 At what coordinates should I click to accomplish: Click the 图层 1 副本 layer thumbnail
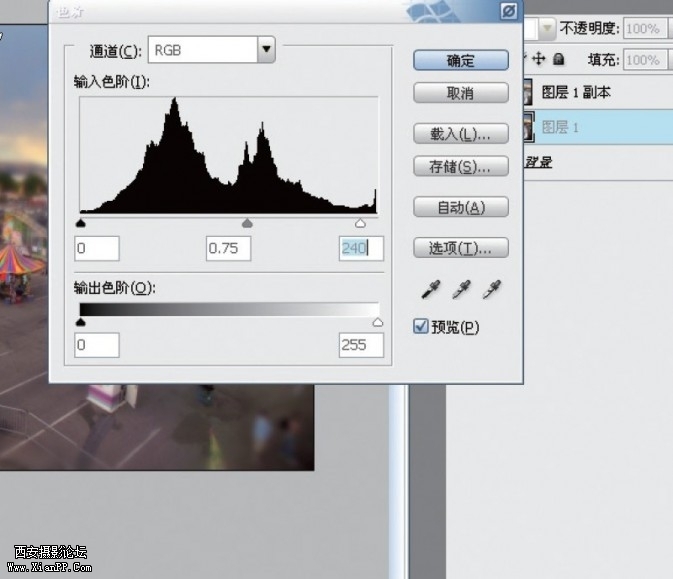(x=527, y=93)
